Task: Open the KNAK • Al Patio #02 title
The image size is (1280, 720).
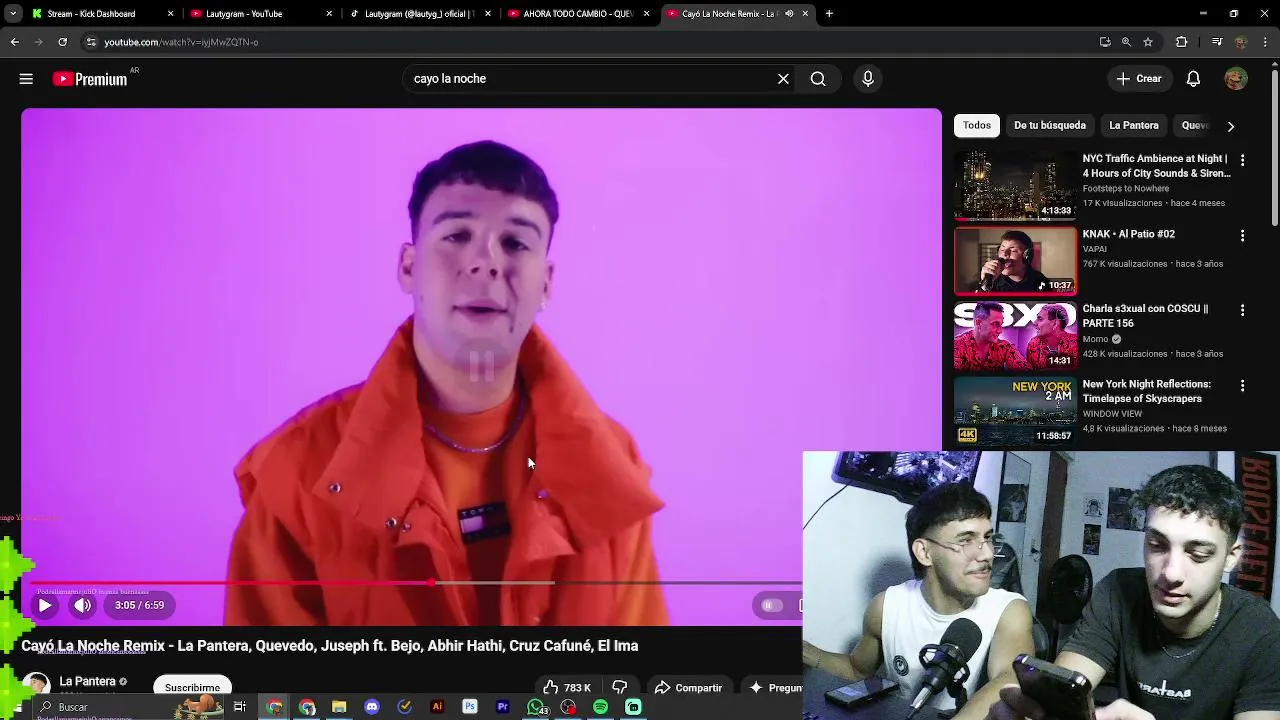Action: 1128,234
